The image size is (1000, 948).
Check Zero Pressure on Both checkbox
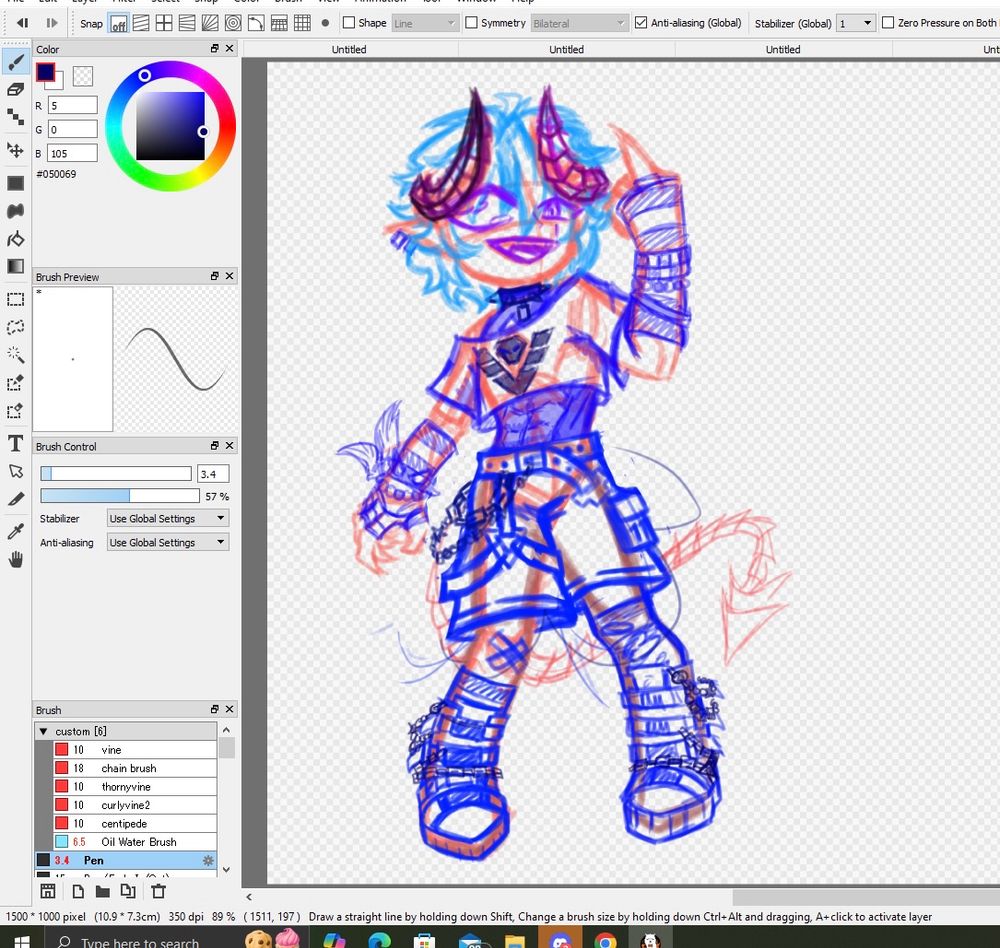[888, 23]
